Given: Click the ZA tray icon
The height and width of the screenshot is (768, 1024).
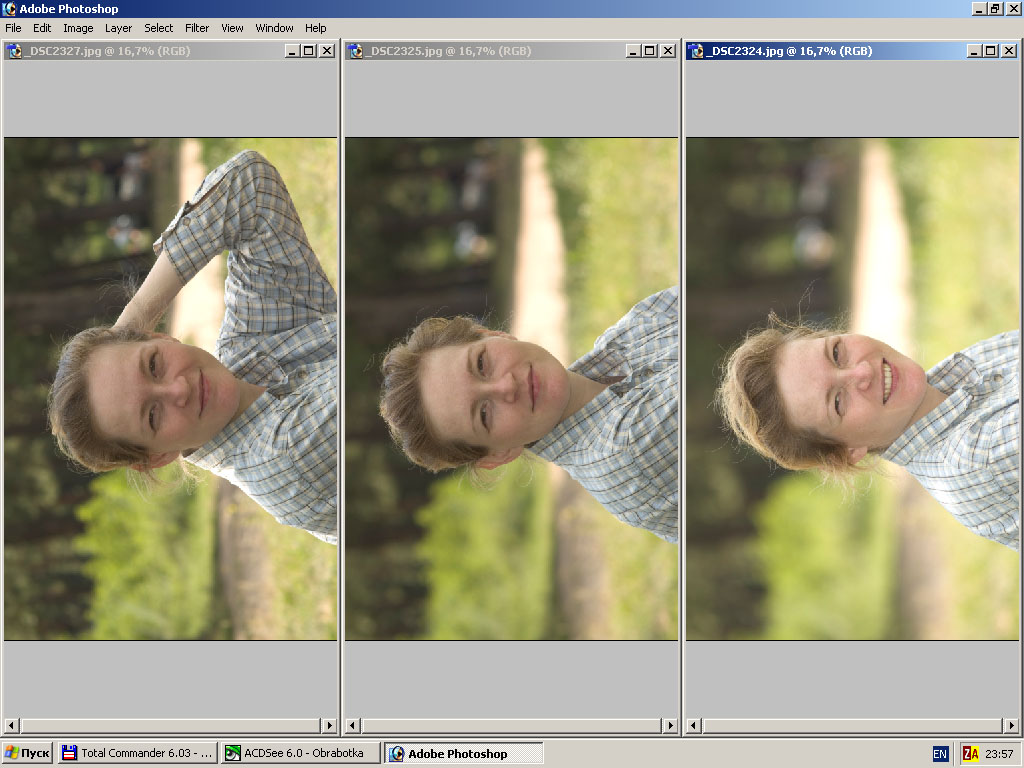Looking at the screenshot, I should point(970,754).
